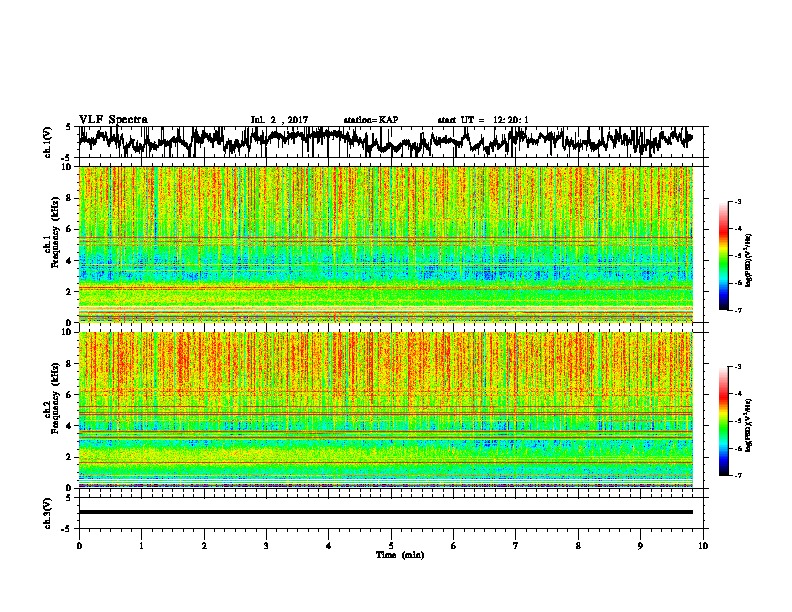Image resolution: width=792 pixels, height=612 pixels.
Task: Click inside the ch.1 spectrogram panel
Action: point(386,244)
